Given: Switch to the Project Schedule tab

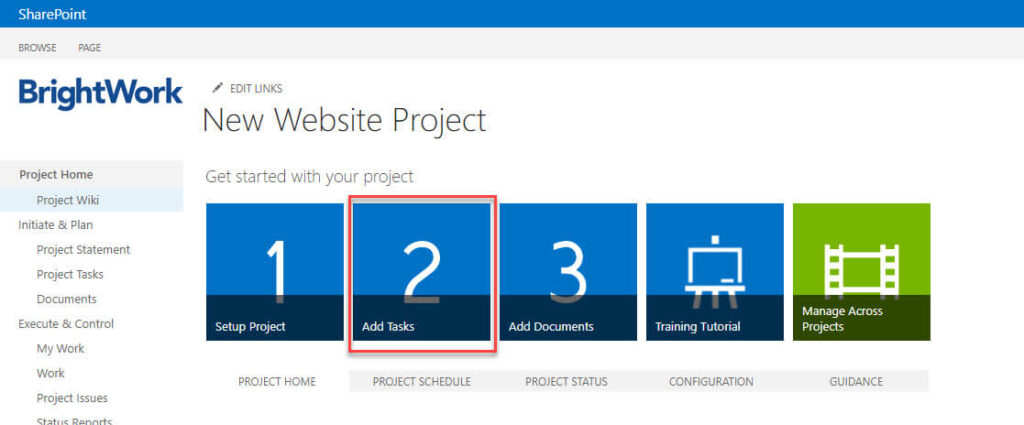Looking at the screenshot, I should [x=421, y=381].
